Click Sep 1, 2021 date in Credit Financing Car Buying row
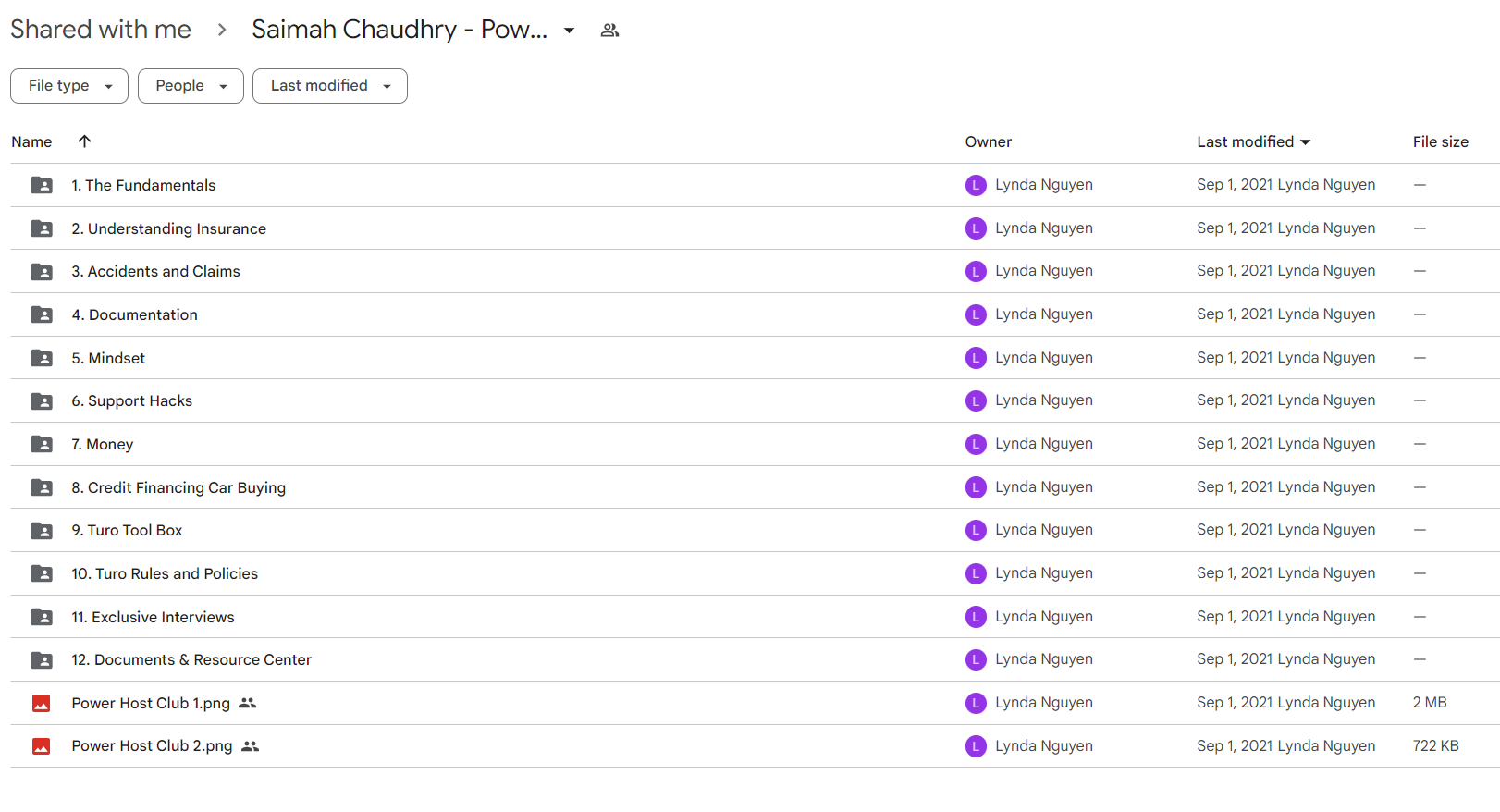 pyautogui.click(x=1235, y=487)
